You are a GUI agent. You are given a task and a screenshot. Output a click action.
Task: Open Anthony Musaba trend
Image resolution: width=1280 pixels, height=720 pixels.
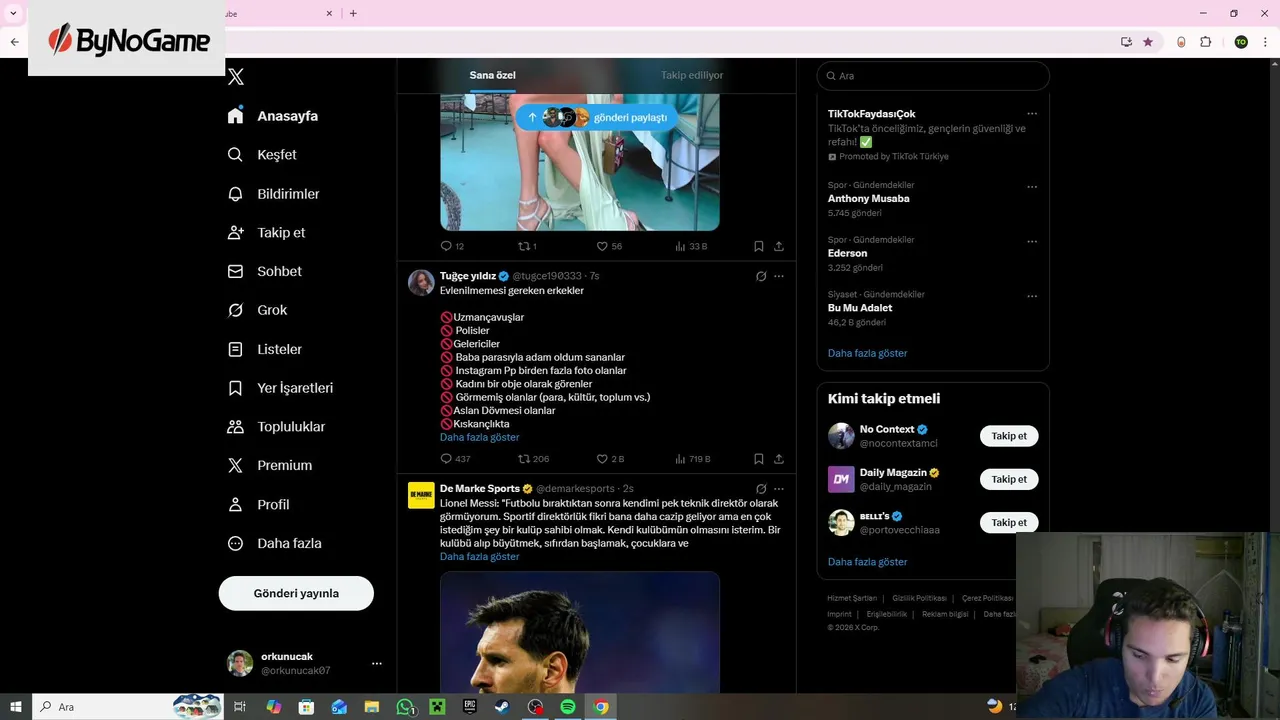(x=868, y=199)
